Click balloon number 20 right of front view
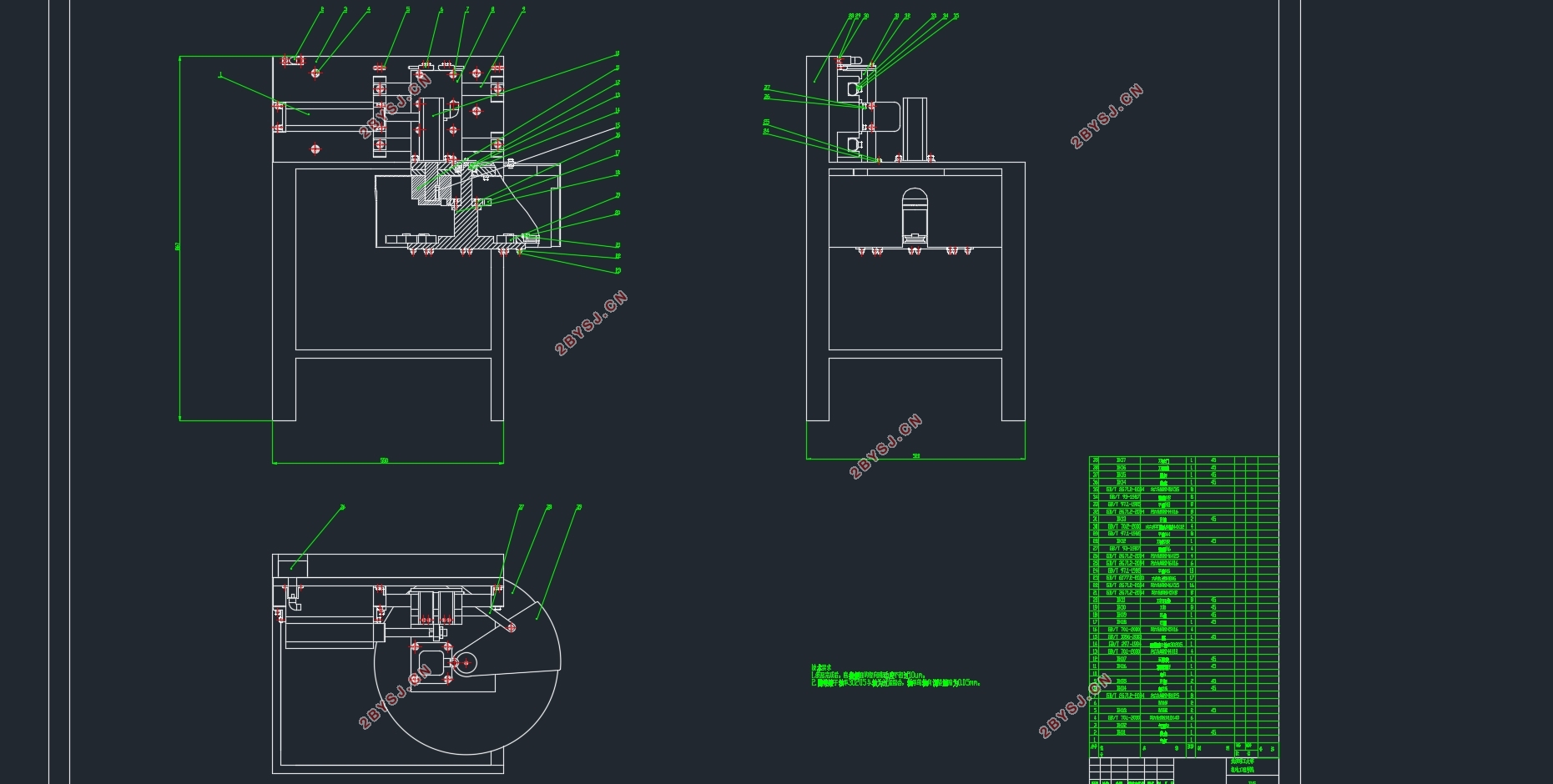 [x=618, y=213]
